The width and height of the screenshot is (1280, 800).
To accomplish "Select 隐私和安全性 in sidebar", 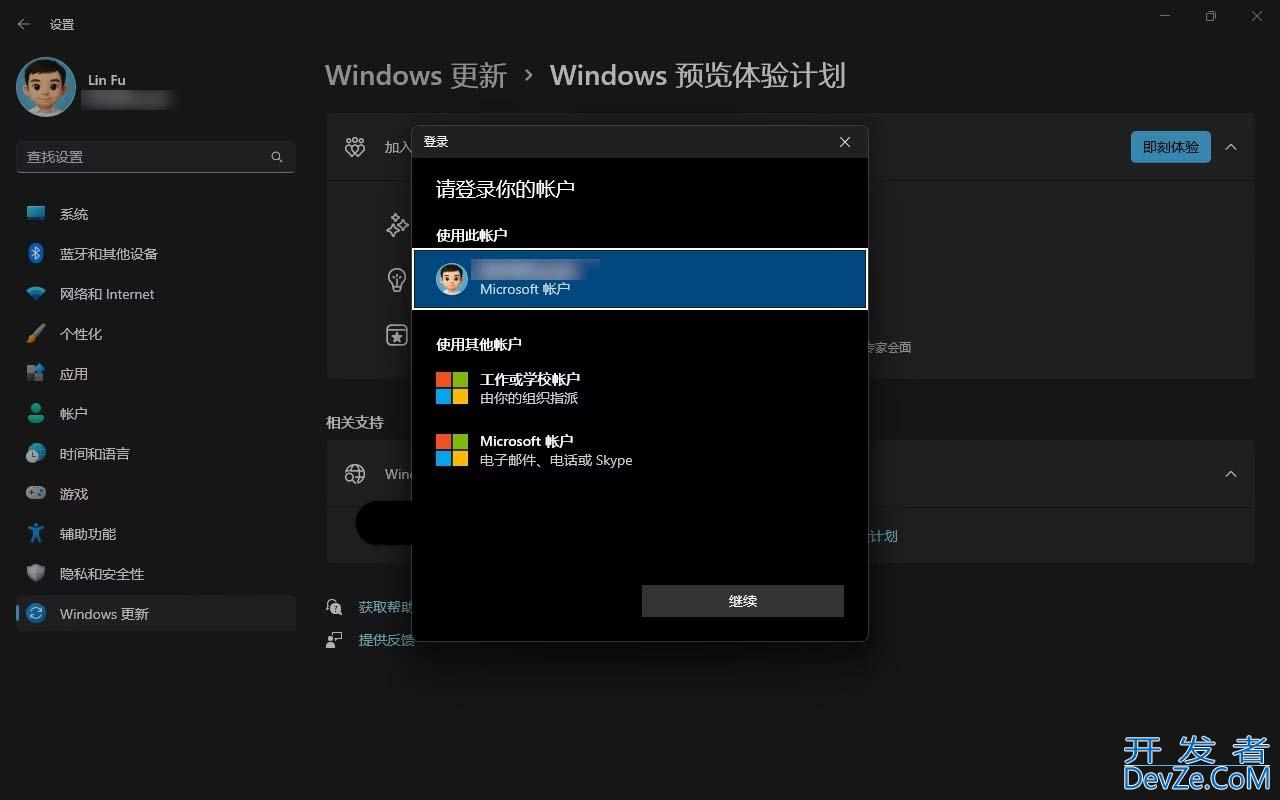I will [x=155, y=574].
